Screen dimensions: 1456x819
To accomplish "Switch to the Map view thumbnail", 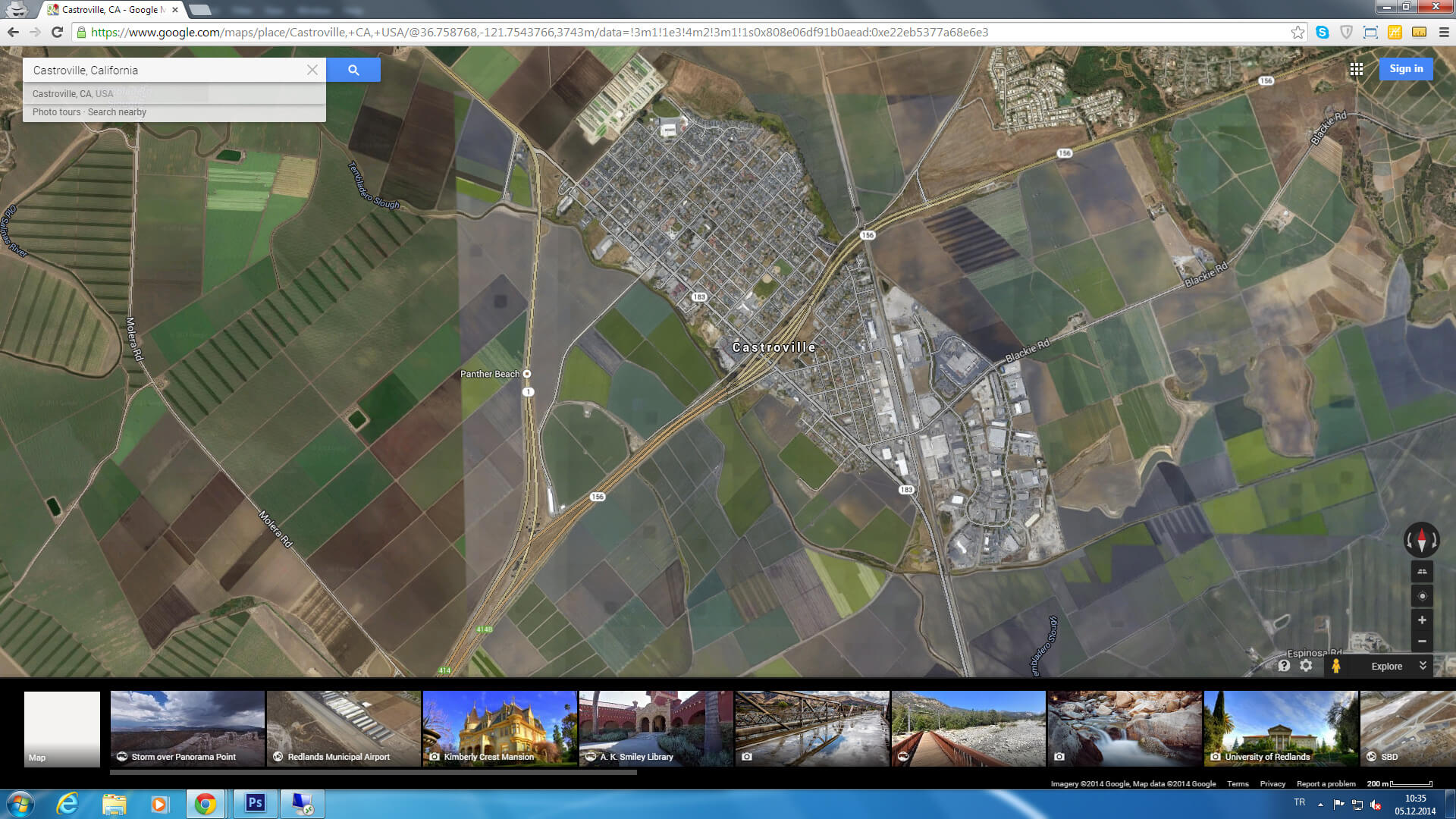I will coord(62,728).
